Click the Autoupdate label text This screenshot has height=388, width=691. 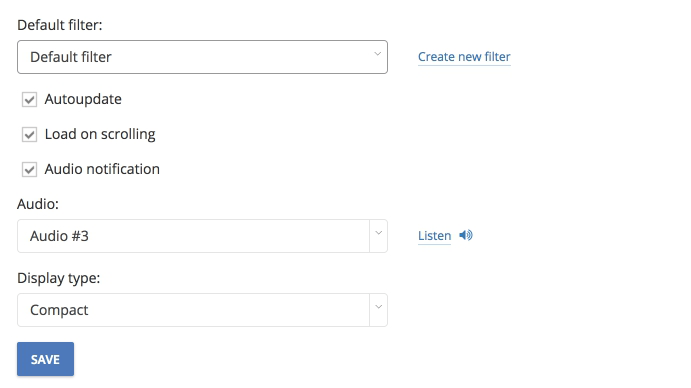pos(83,99)
